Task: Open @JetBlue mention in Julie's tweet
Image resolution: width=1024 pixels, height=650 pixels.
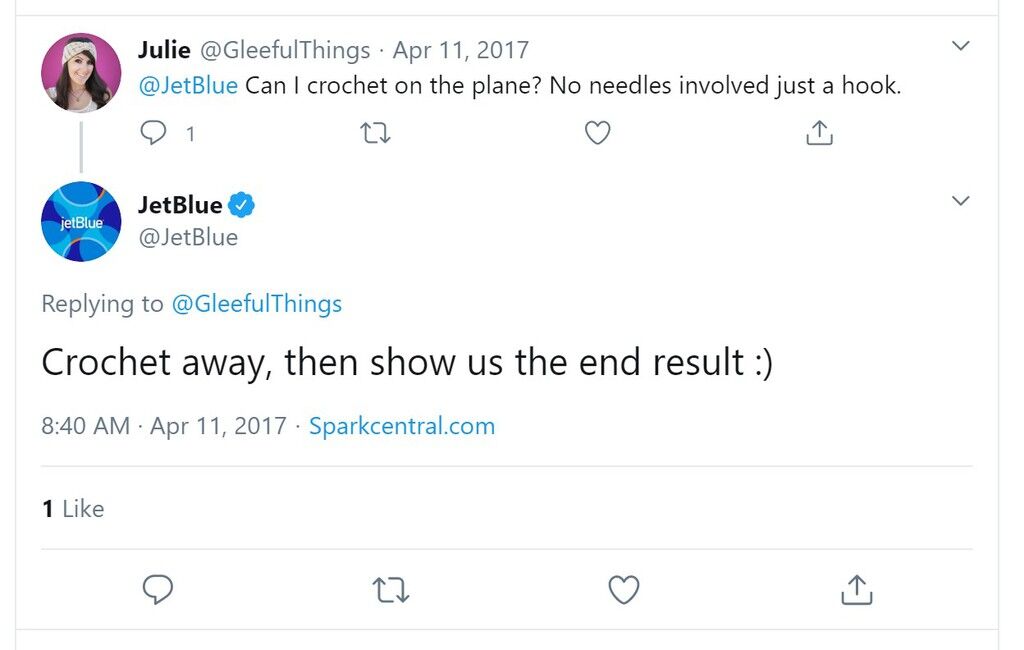Action: tap(188, 86)
